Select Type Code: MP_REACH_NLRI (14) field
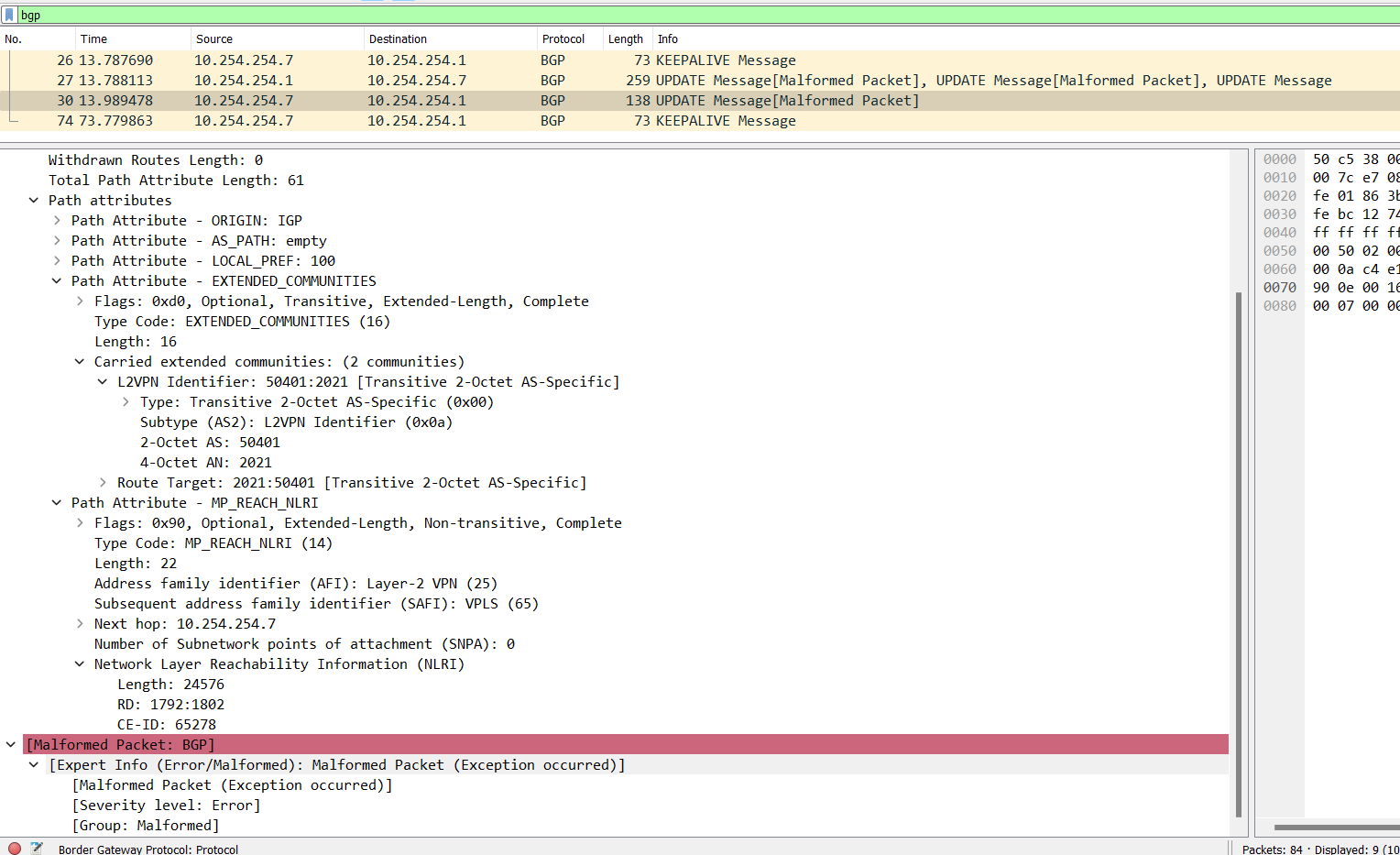 pos(213,543)
